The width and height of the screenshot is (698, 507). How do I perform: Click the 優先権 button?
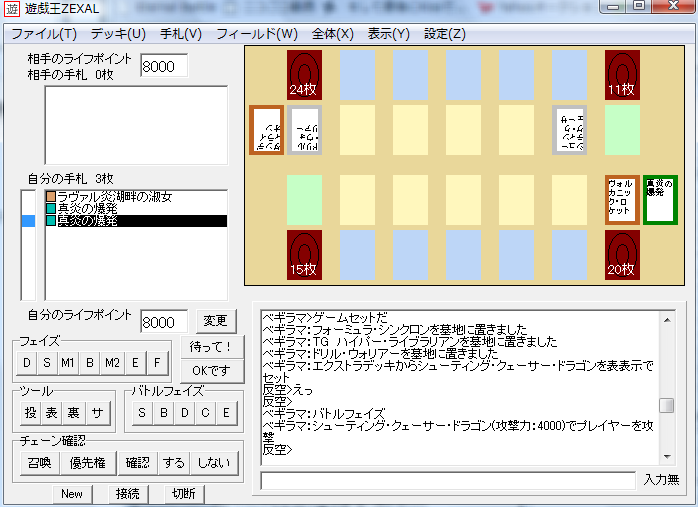88,463
